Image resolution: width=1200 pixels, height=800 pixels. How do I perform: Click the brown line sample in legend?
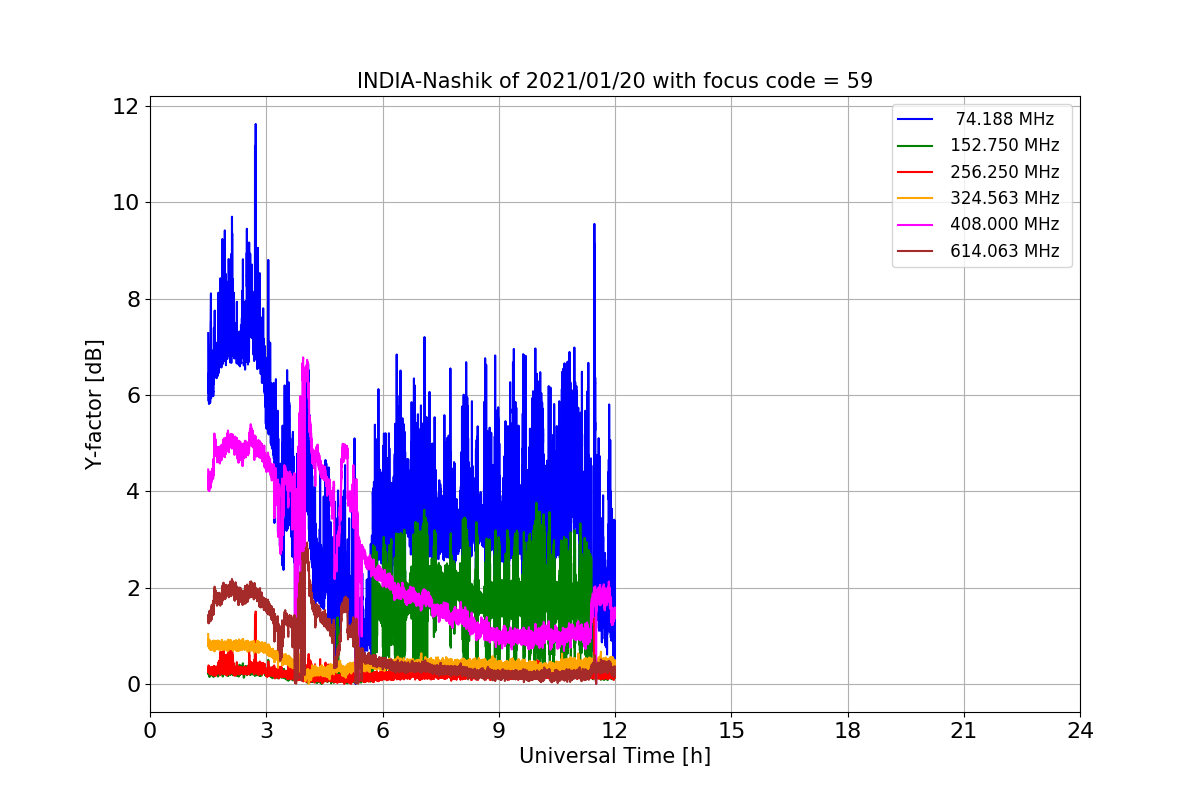[x=915, y=252]
